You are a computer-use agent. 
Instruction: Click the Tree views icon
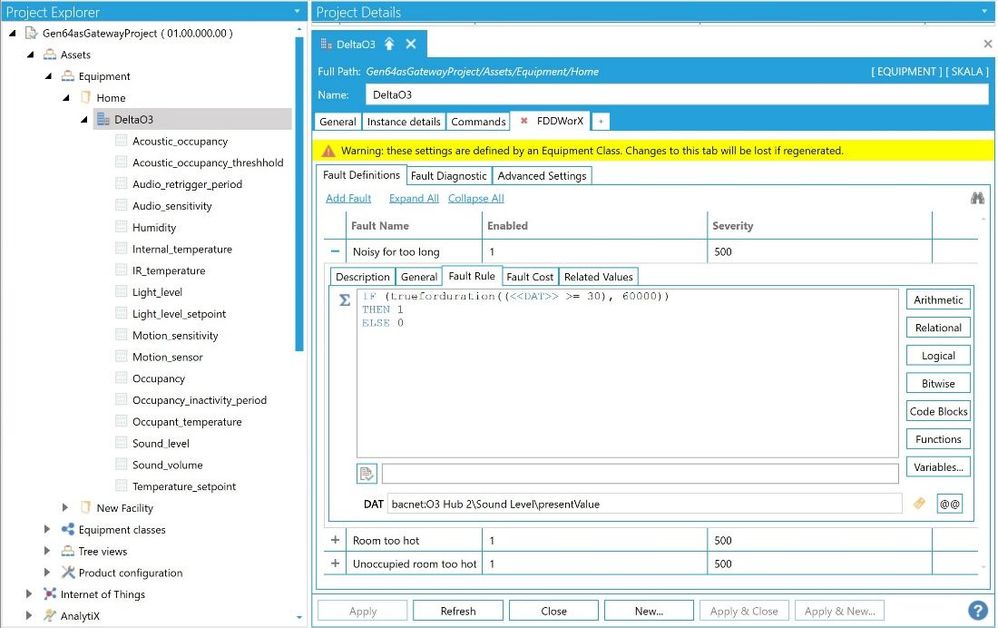click(x=67, y=550)
